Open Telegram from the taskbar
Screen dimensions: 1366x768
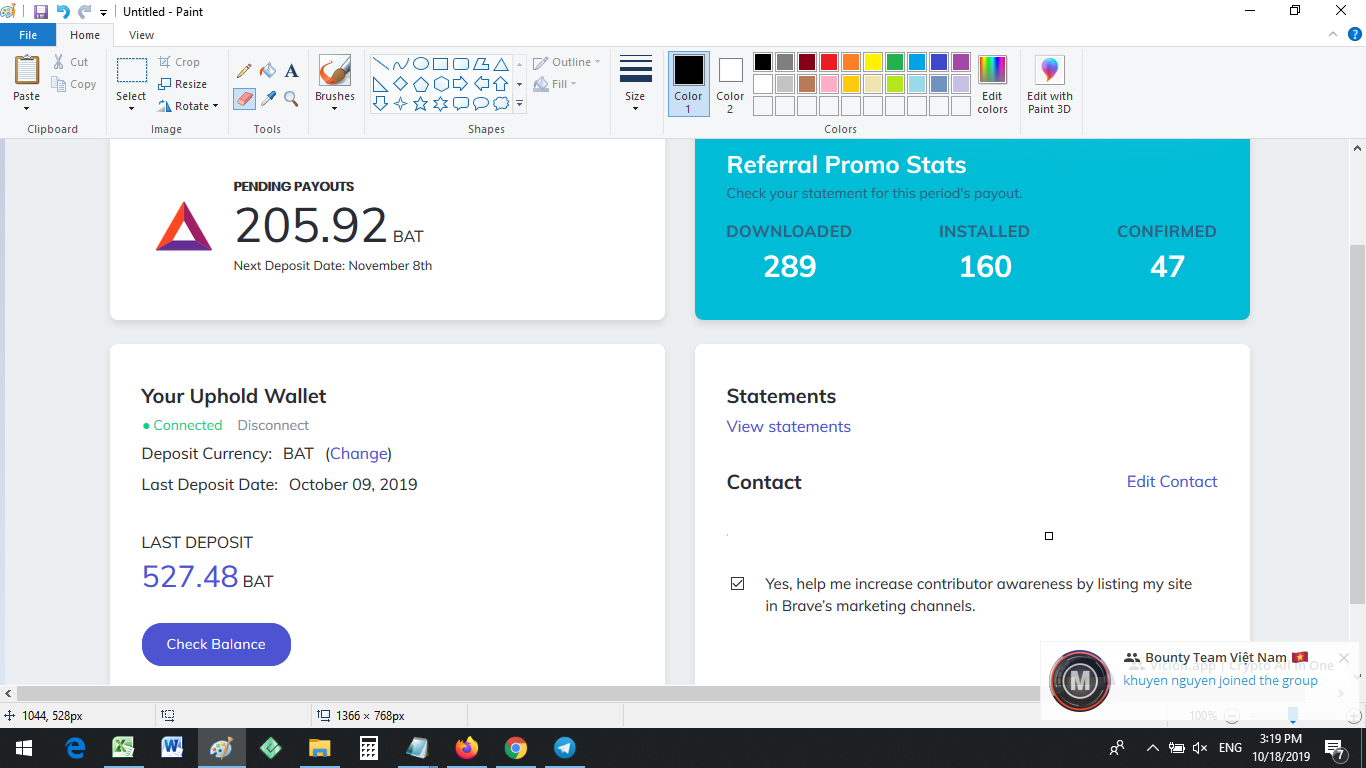click(564, 748)
